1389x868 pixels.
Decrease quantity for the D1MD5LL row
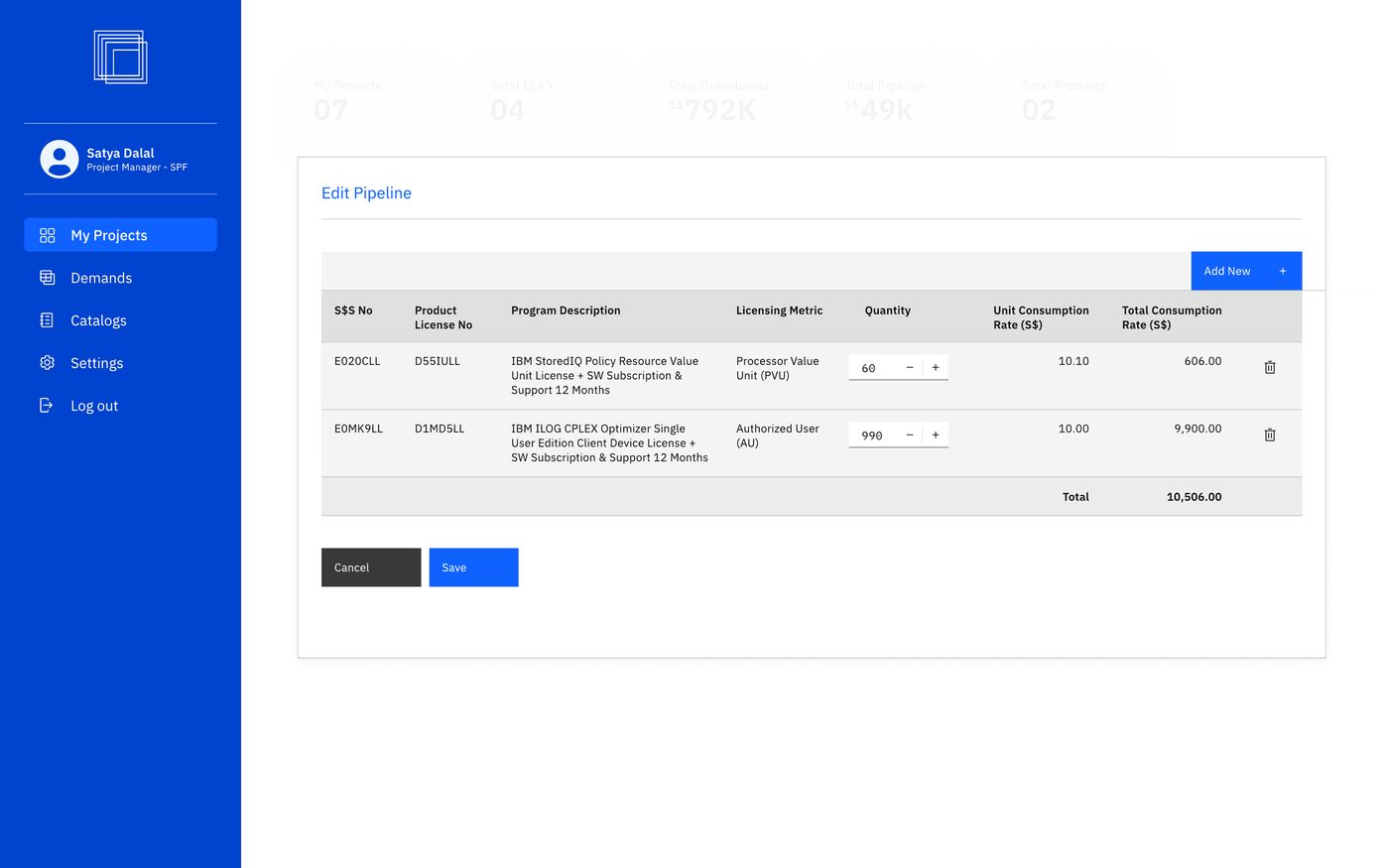909,434
